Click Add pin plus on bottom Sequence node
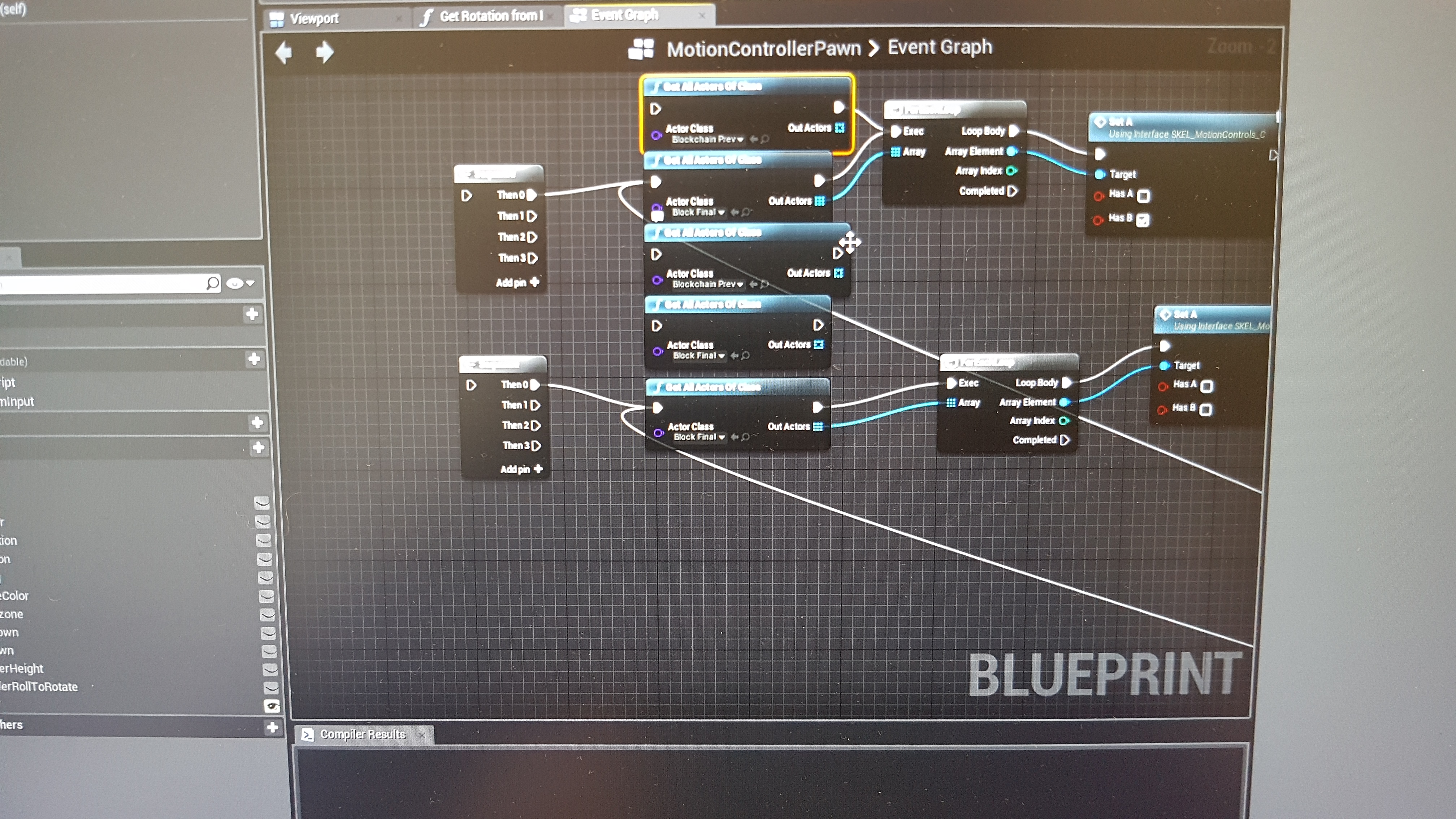 click(539, 469)
